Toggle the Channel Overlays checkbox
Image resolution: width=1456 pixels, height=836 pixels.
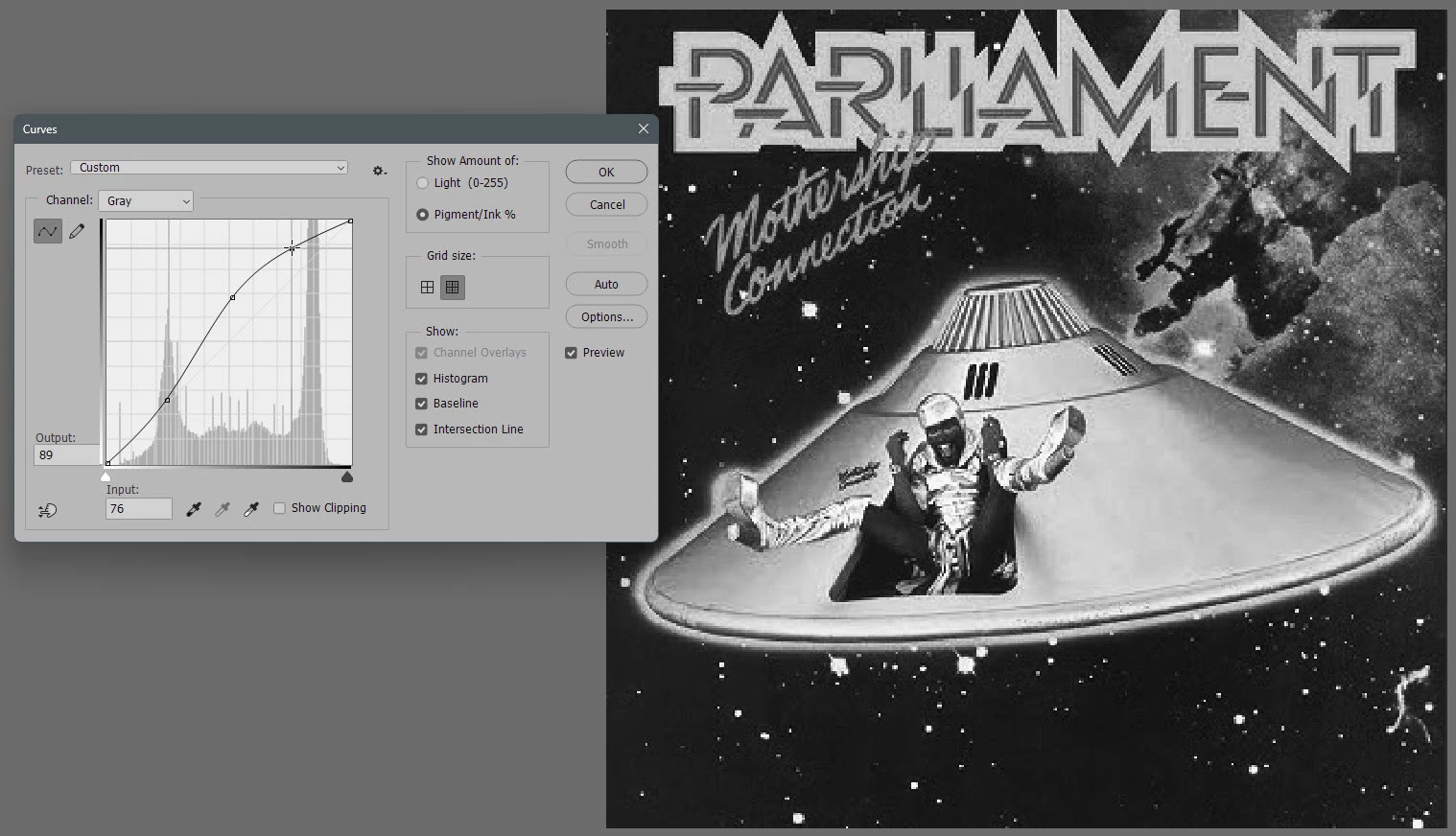point(421,353)
